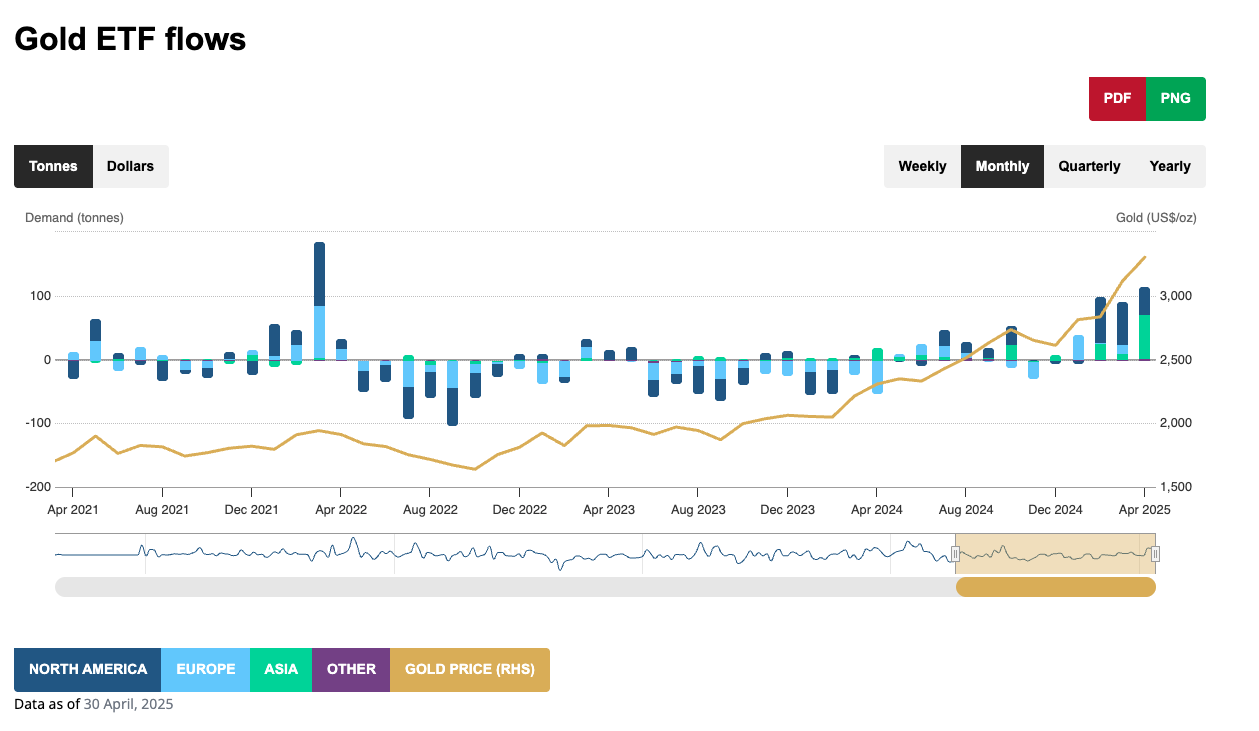The image size is (1259, 731).
Task: Click the right range navigator handle
Action: (x=1155, y=554)
